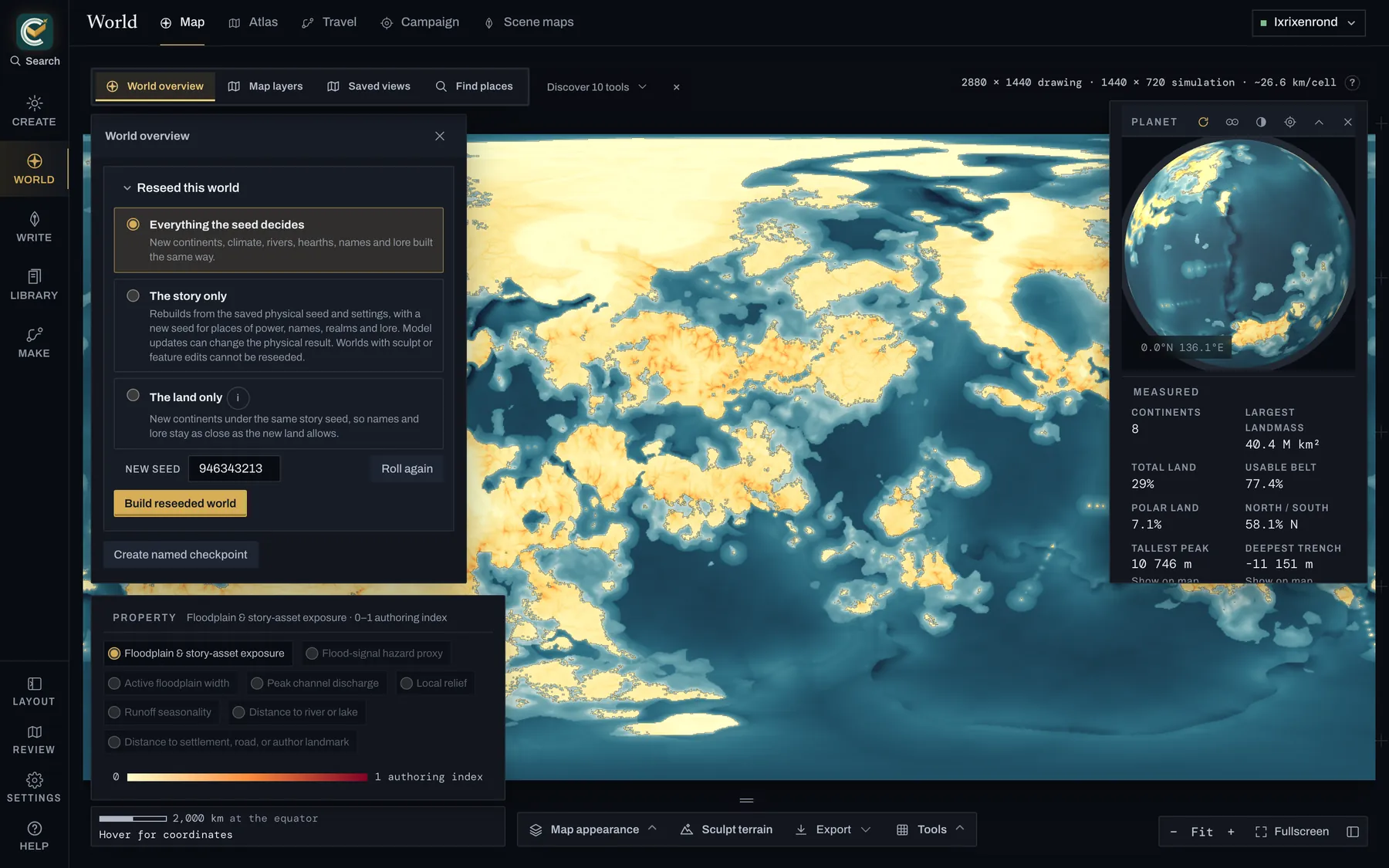Select The story only option
Image resolution: width=1389 pixels, height=868 pixels.
279,326
